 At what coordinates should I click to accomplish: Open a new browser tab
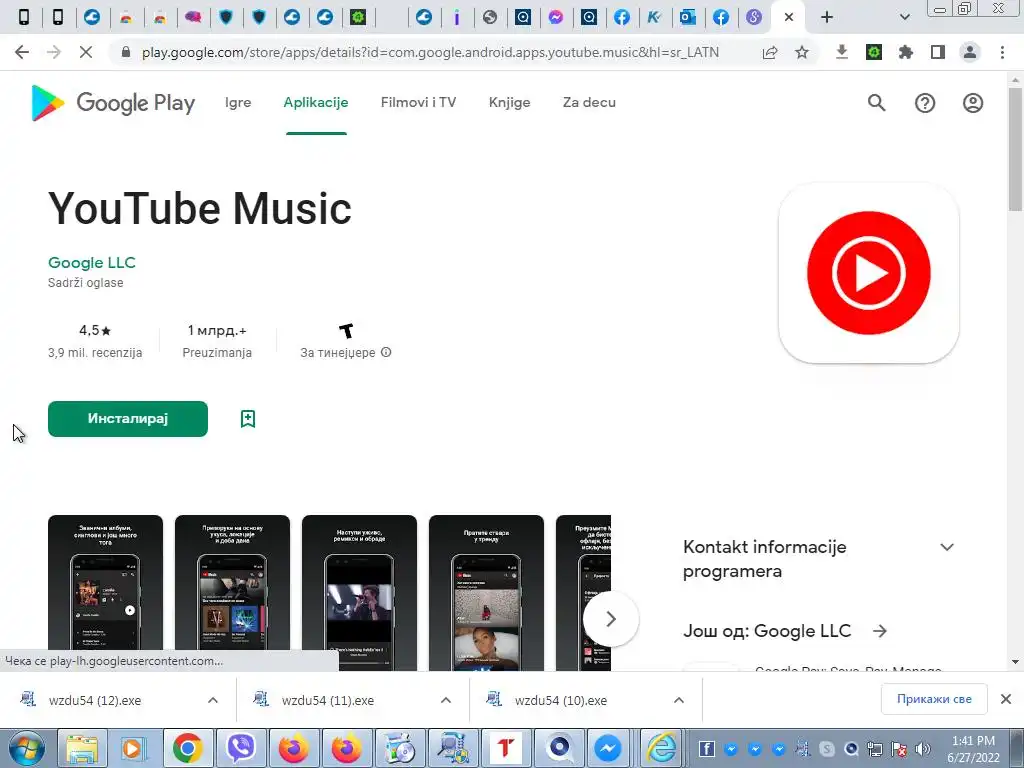pos(827,18)
